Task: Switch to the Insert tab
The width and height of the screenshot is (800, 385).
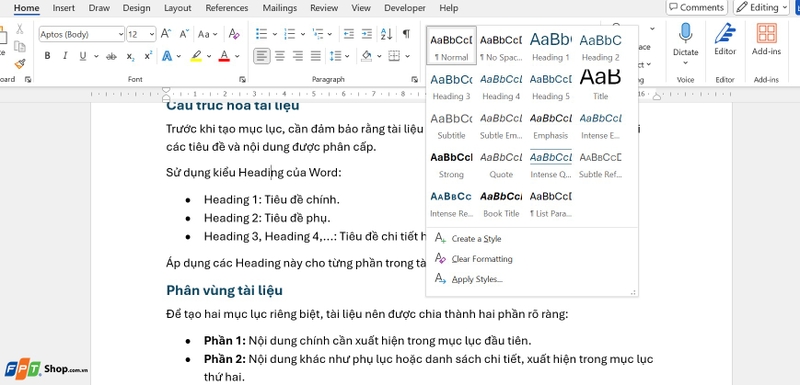Action: (64, 8)
